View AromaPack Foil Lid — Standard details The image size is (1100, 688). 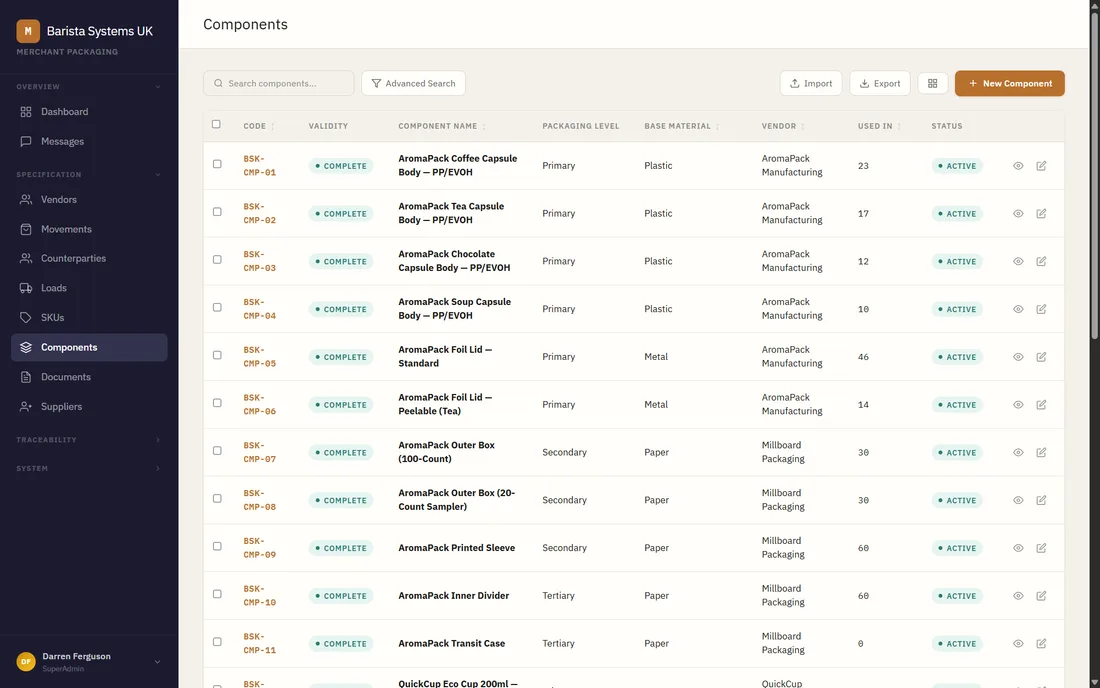tap(1018, 357)
